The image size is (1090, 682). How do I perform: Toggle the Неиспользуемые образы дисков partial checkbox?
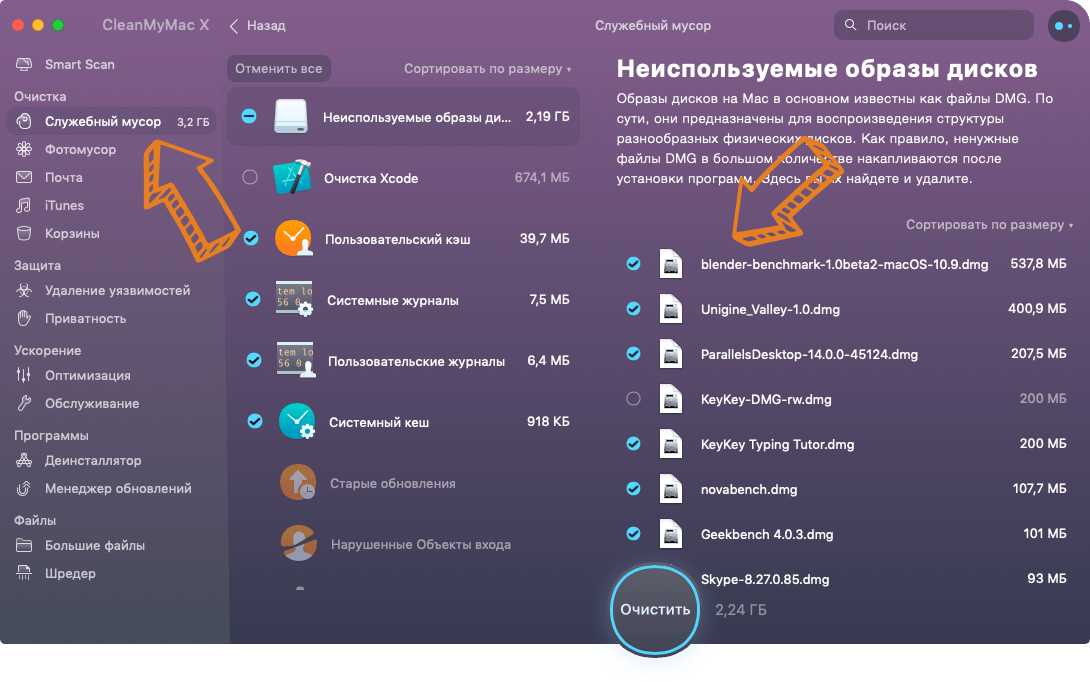249,116
